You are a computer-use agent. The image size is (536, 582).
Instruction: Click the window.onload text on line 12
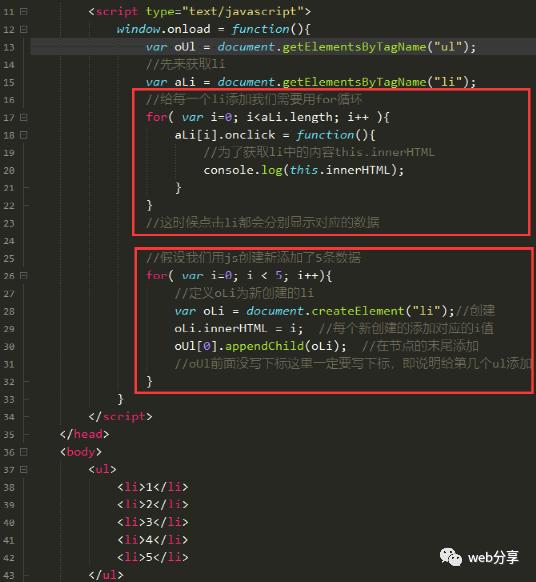[x=164, y=29]
